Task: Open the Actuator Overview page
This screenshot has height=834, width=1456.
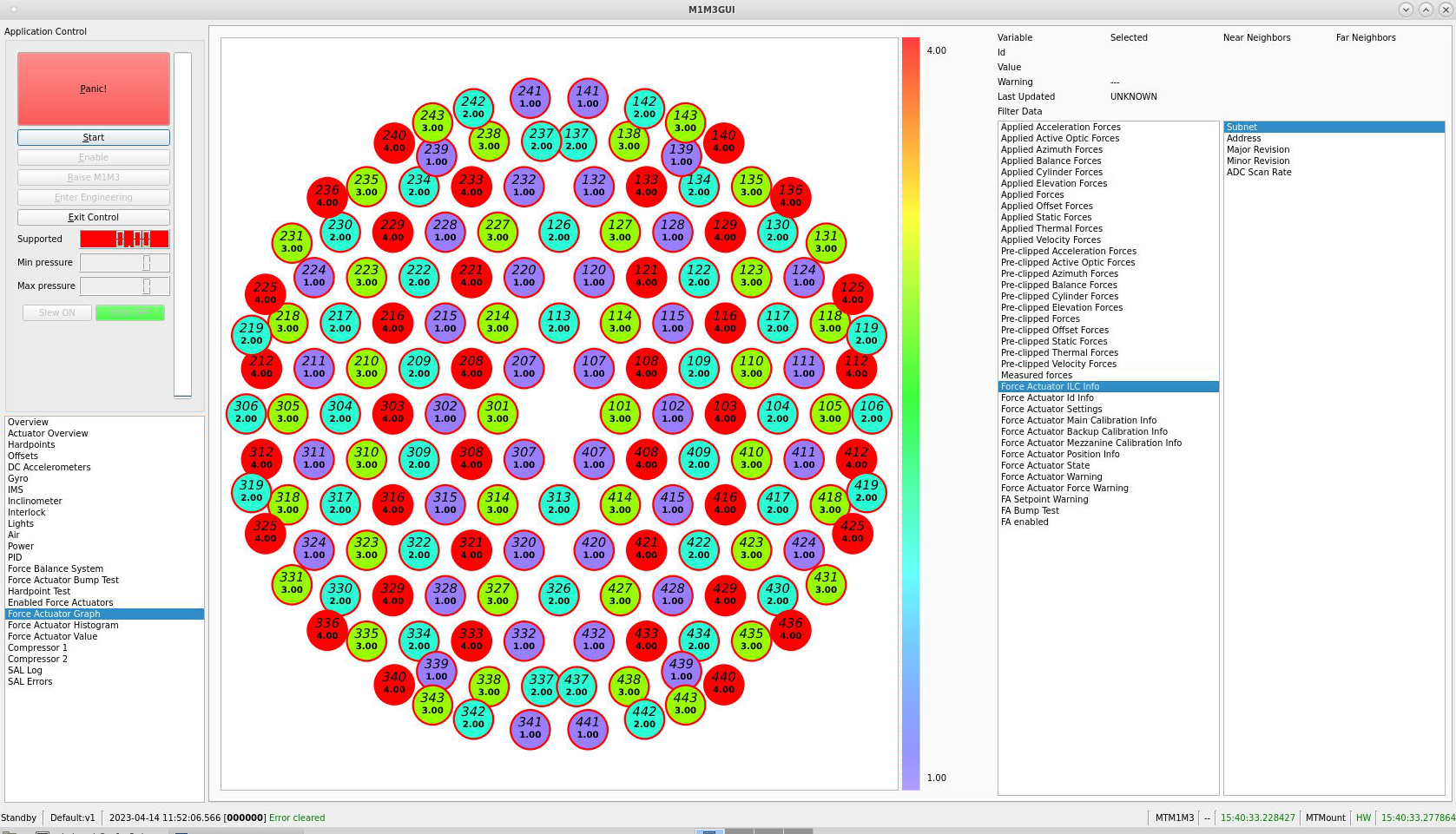Action: pyautogui.click(x=104, y=433)
